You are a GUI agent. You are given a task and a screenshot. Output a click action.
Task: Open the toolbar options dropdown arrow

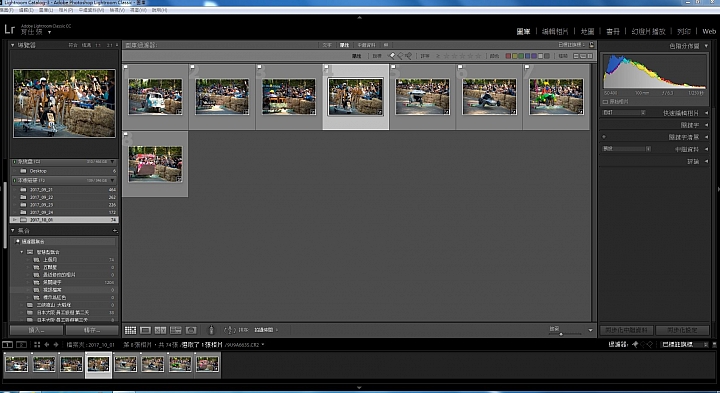[x=591, y=330]
